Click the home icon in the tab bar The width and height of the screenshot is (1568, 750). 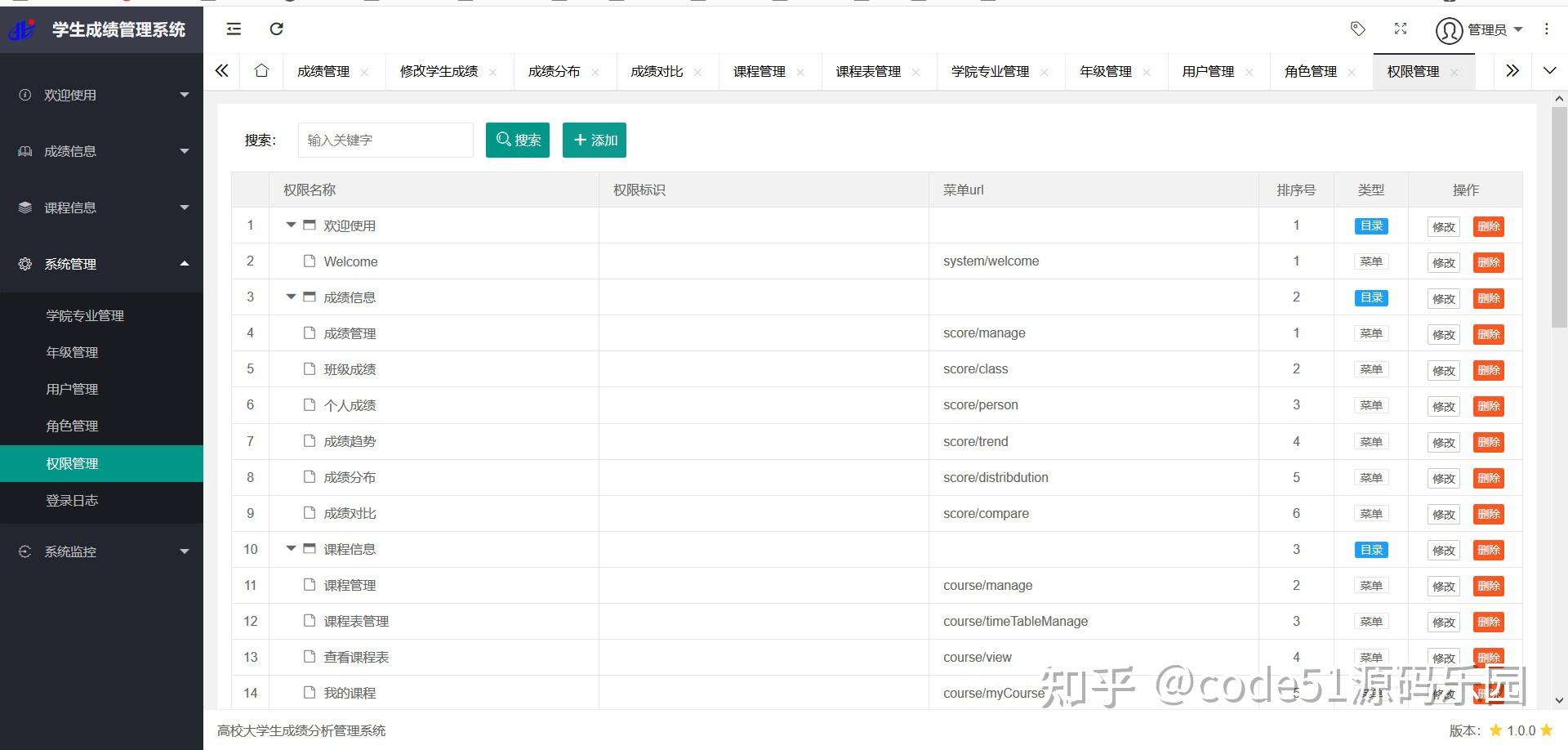[261, 71]
